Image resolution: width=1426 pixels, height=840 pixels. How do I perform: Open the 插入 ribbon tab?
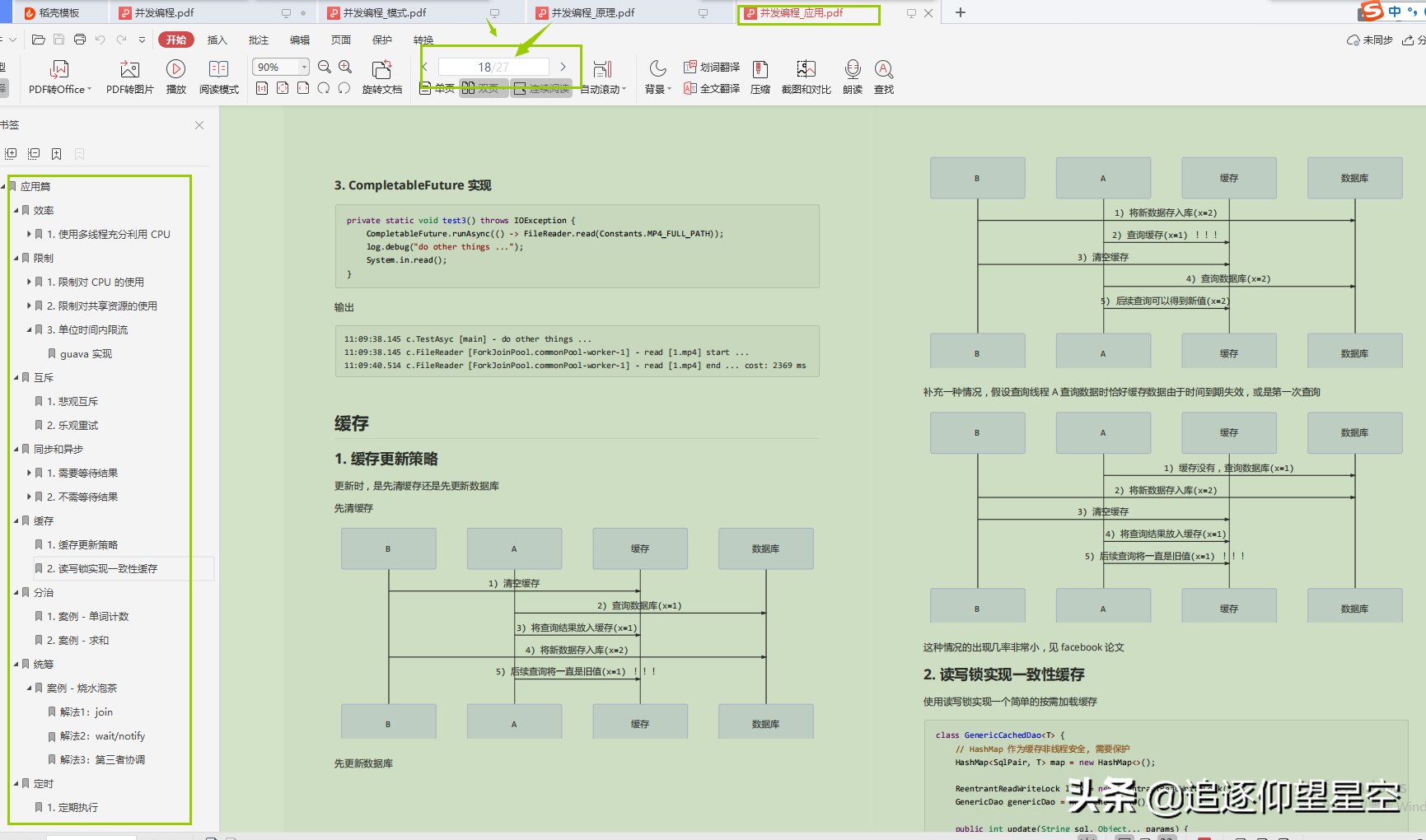point(217,40)
